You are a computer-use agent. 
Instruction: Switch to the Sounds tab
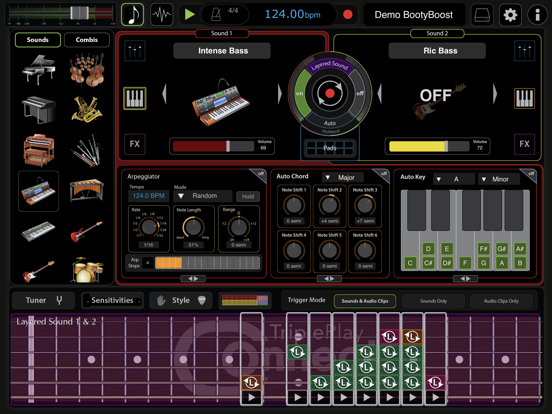click(x=38, y=40)
